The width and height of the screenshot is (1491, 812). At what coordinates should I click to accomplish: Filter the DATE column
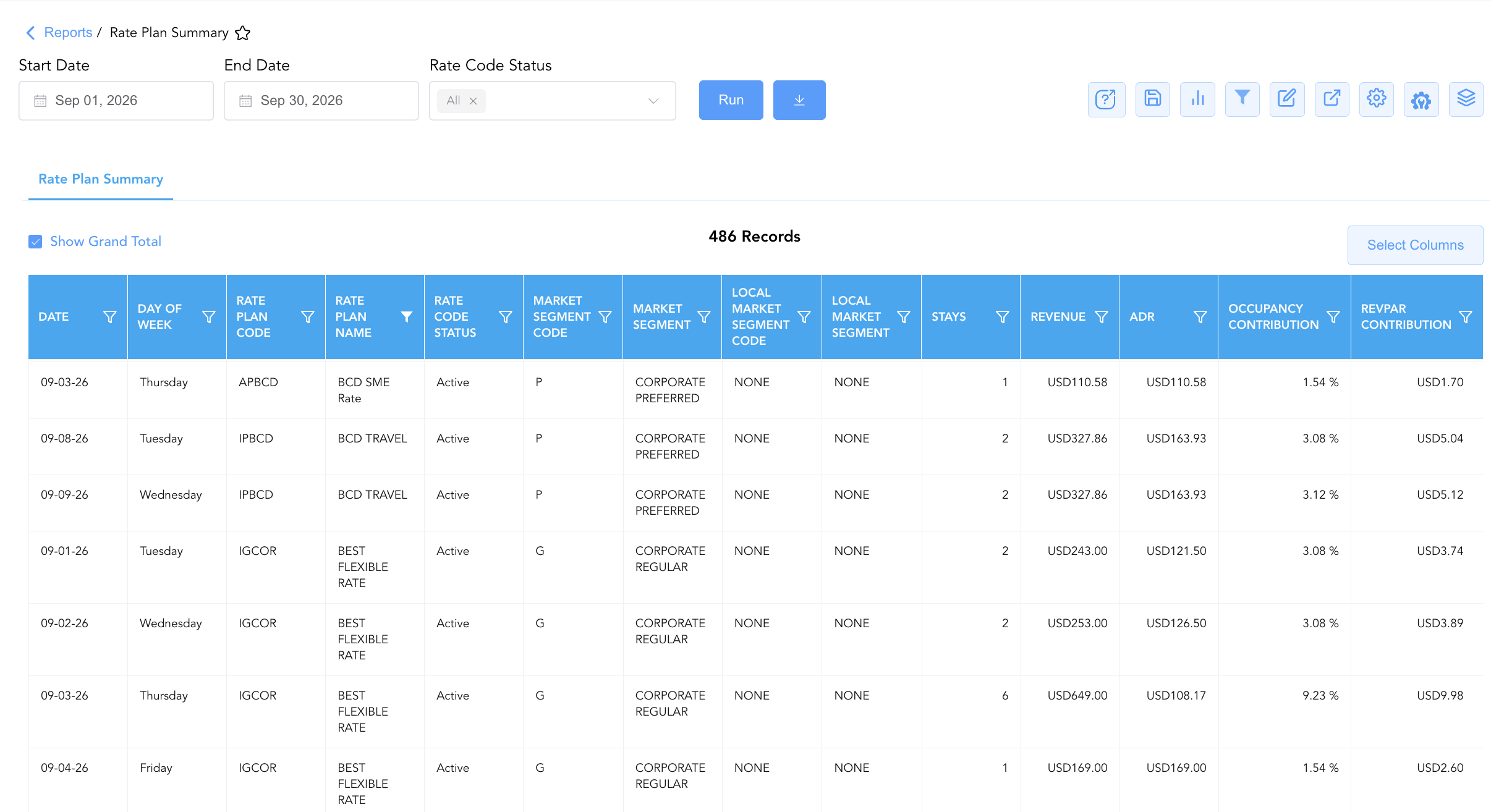109,317
